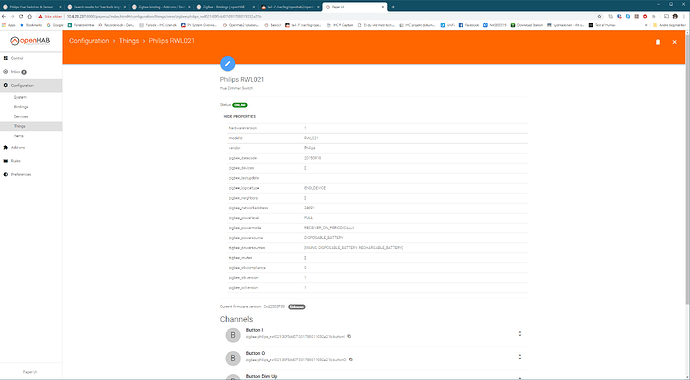690x380 pixels.
Task: Delete the thing using the trash icon
Action: click(658, 42)
